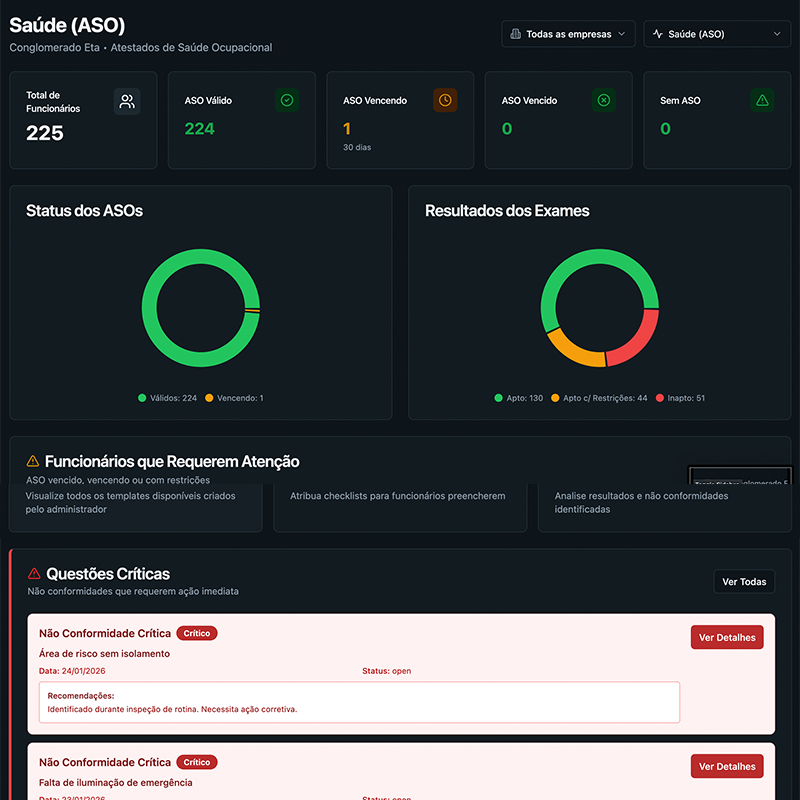
Task: Open Ver Detalhes for Falta de iluminação de emergência
Action: [727, 766]
